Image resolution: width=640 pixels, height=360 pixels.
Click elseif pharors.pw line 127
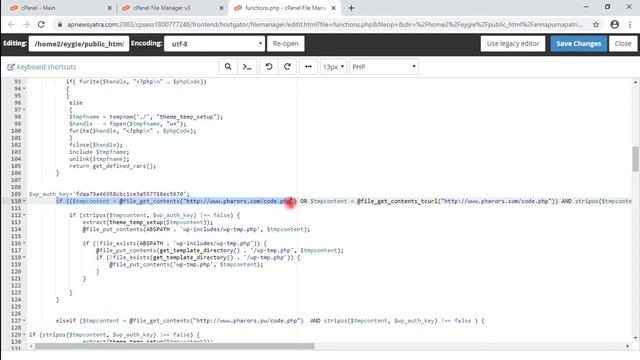point(270,320)
